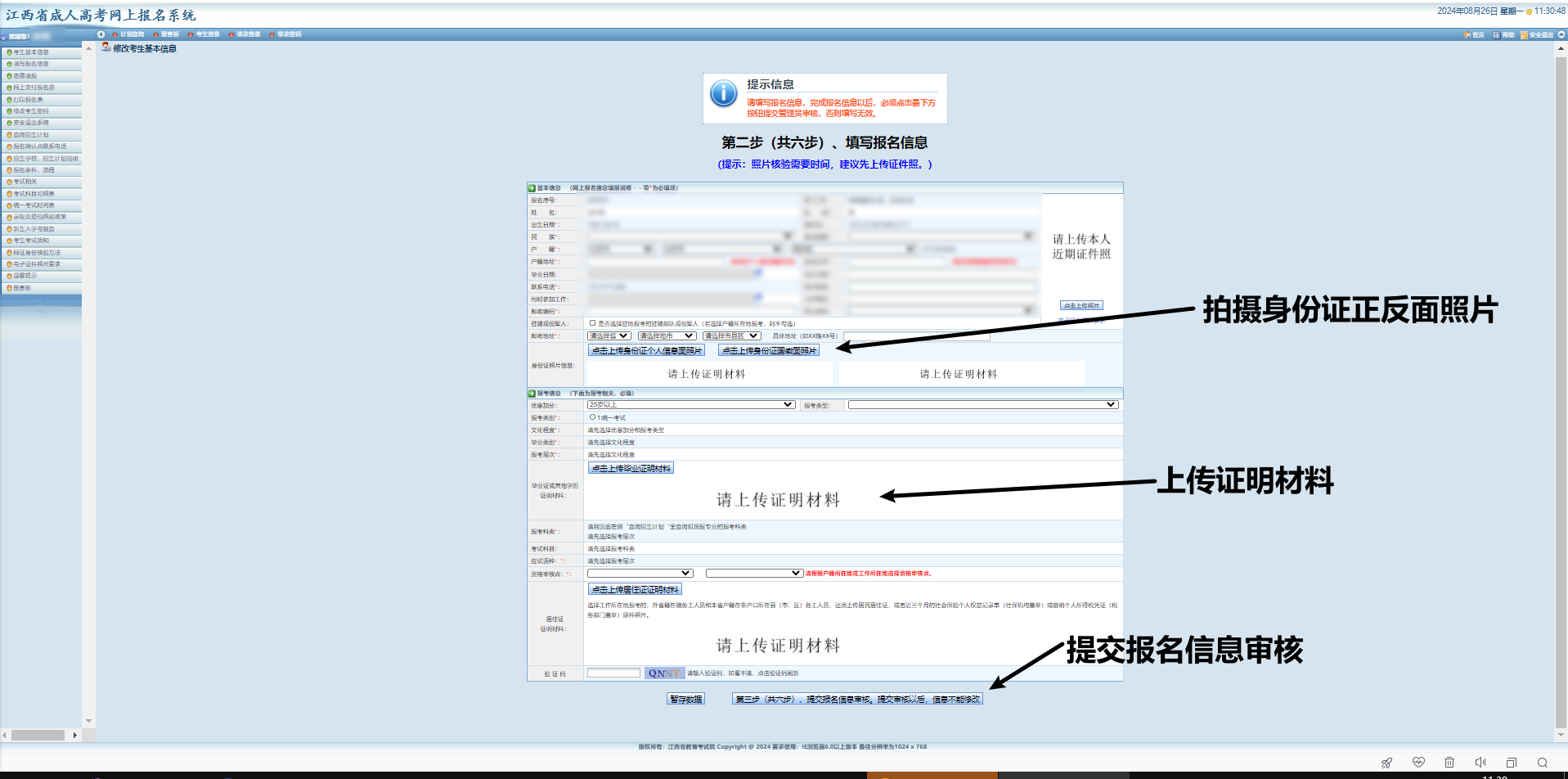The height and width of the screenshot is (779, 1568).
Task: Open the heart health-check icon
Action: point(1418,763)
